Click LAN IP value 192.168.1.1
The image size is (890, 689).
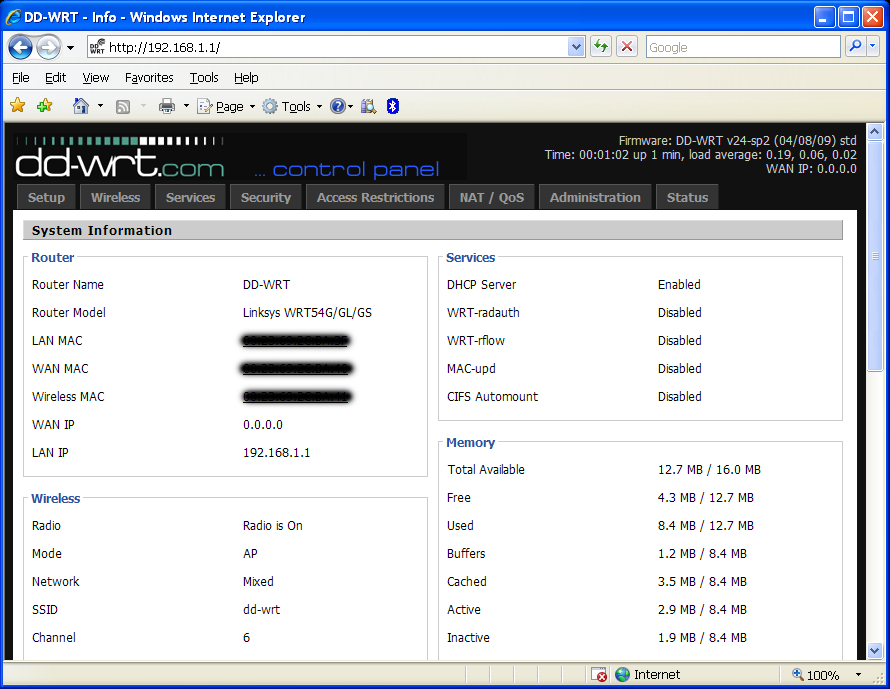276,453
